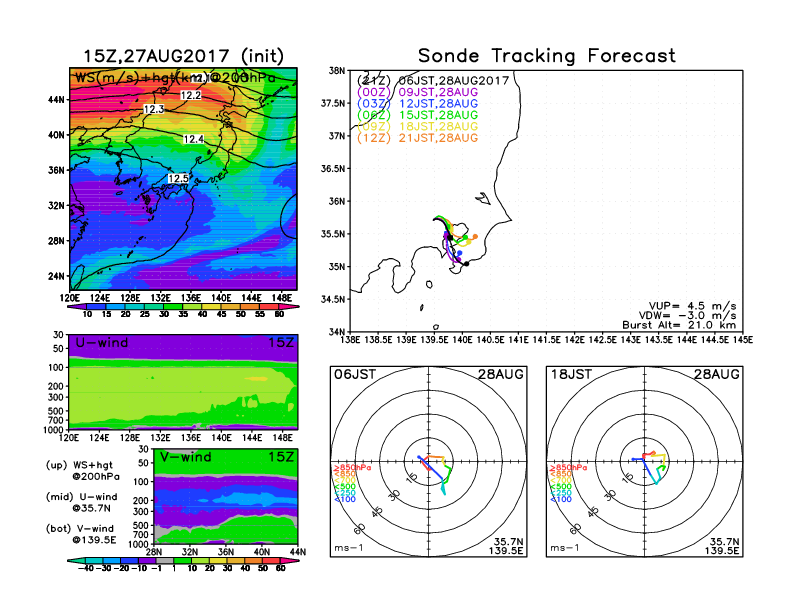
Task: Click the '24N' latitude label on the 200hPa map
Action: 56,276
